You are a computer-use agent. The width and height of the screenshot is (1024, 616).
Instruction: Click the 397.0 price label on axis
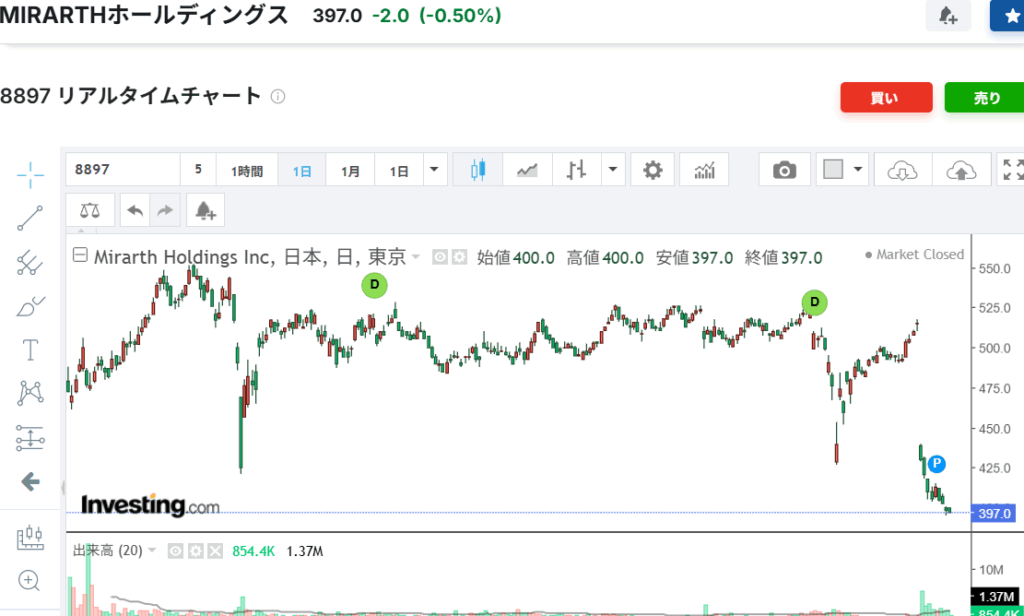point(994,513)
